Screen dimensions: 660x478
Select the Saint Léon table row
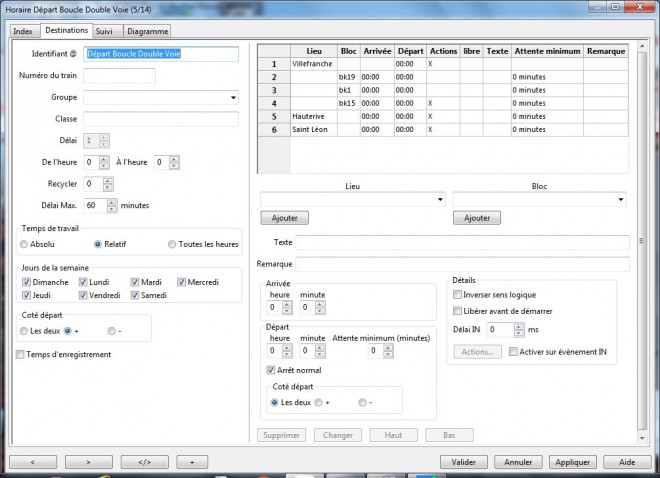443,130
